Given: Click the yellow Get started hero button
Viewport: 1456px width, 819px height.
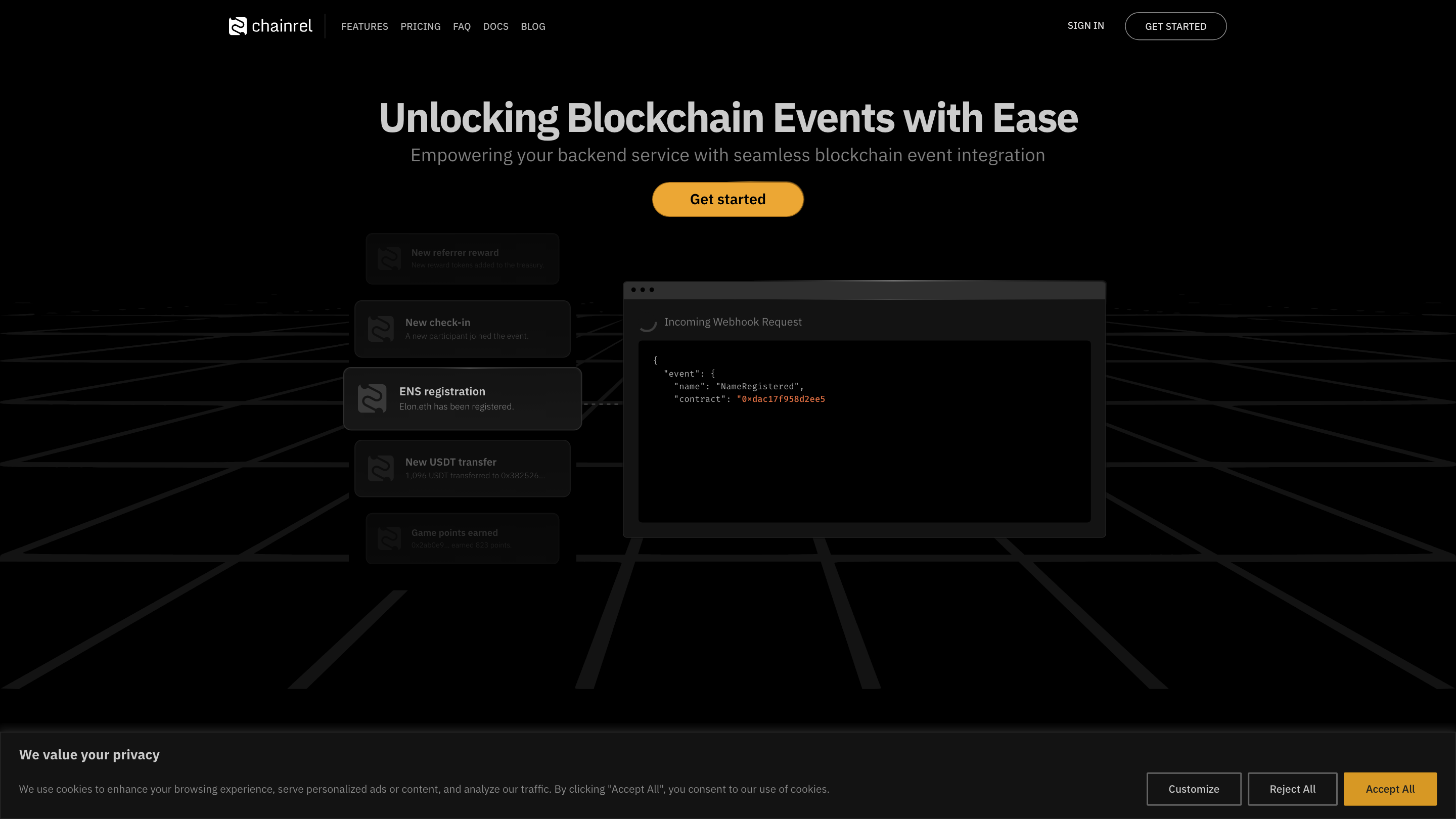Looking at the screenshot, I should point(727,199).
